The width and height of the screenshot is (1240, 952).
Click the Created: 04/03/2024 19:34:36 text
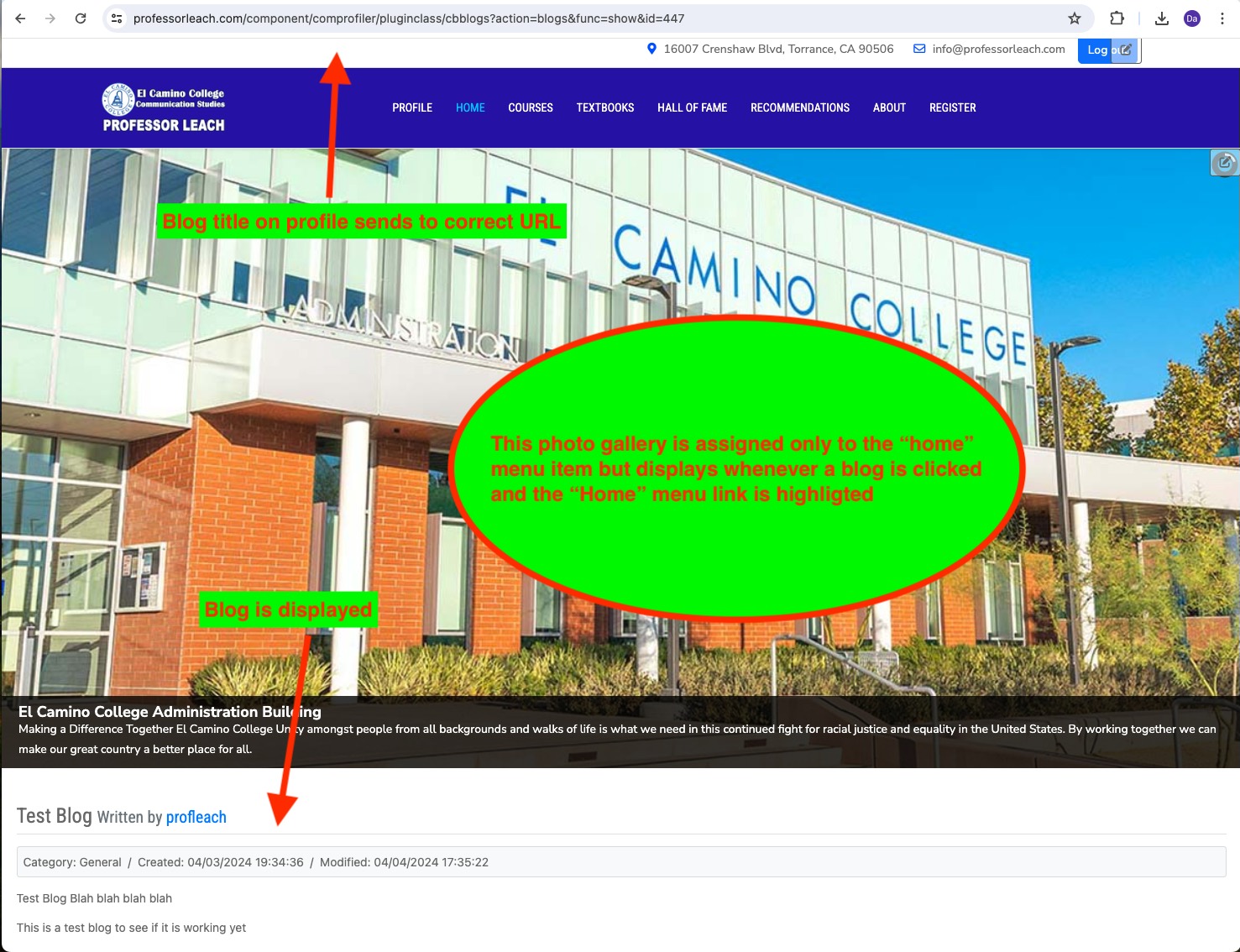221,862
